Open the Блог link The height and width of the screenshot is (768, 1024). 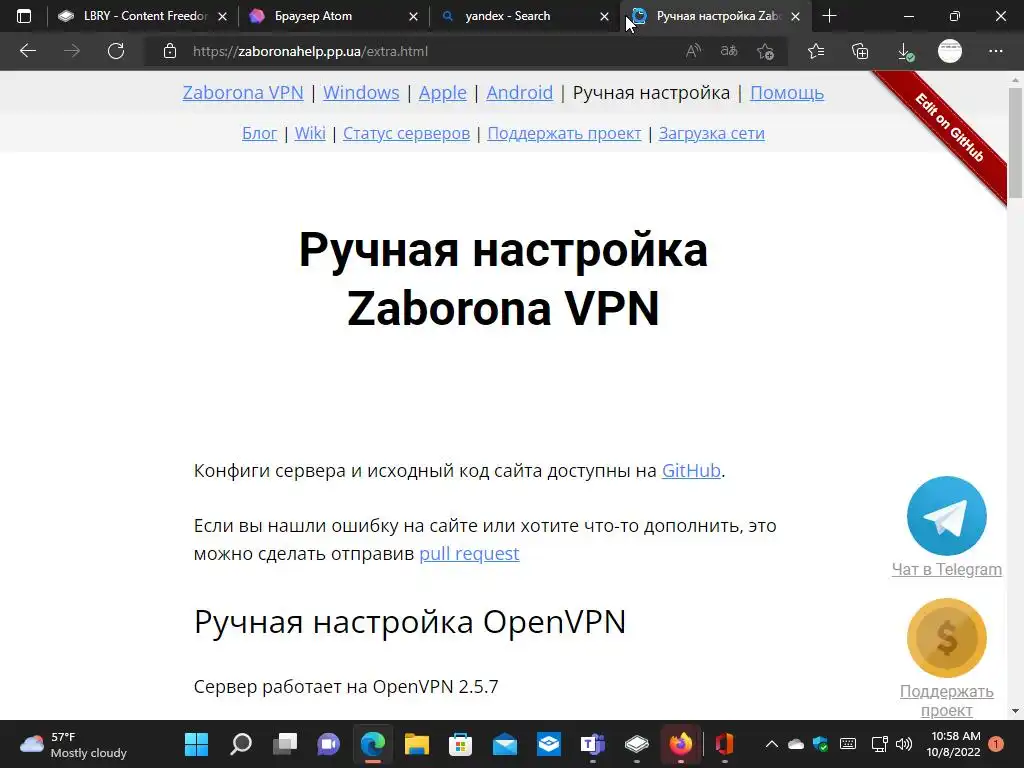coord(260,133)
